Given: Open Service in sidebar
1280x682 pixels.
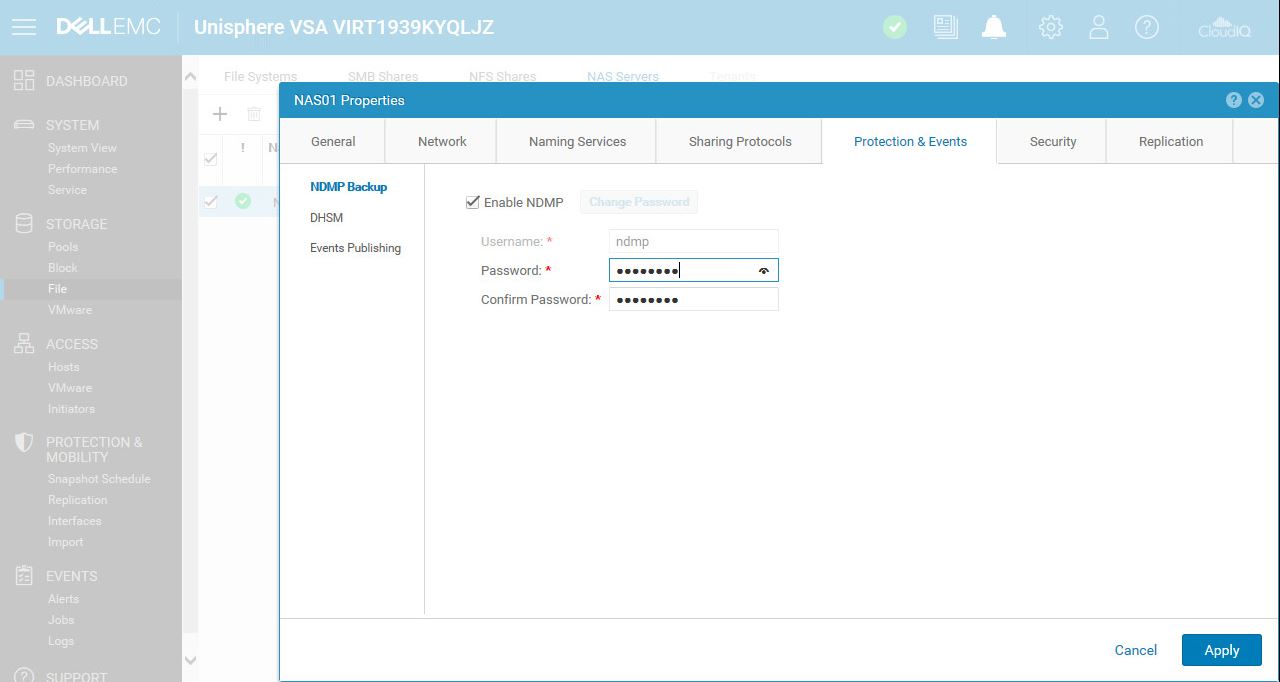Looking at the screenshot, I should (67, 190).
